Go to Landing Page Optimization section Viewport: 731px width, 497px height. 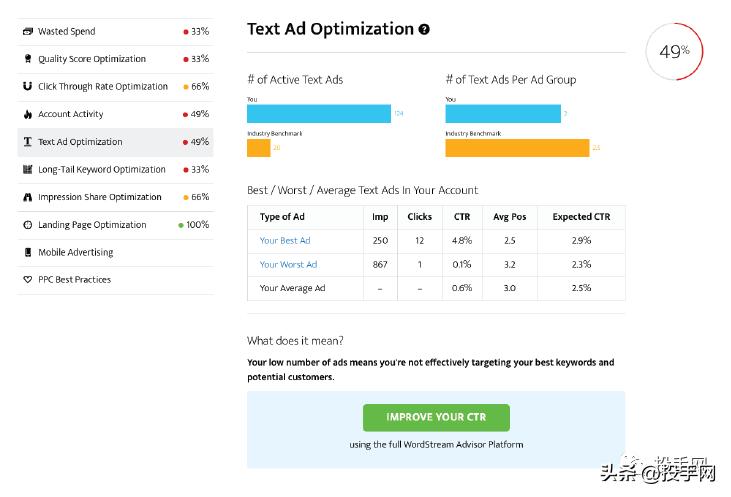pyautogui.click(x=92, y=225)
